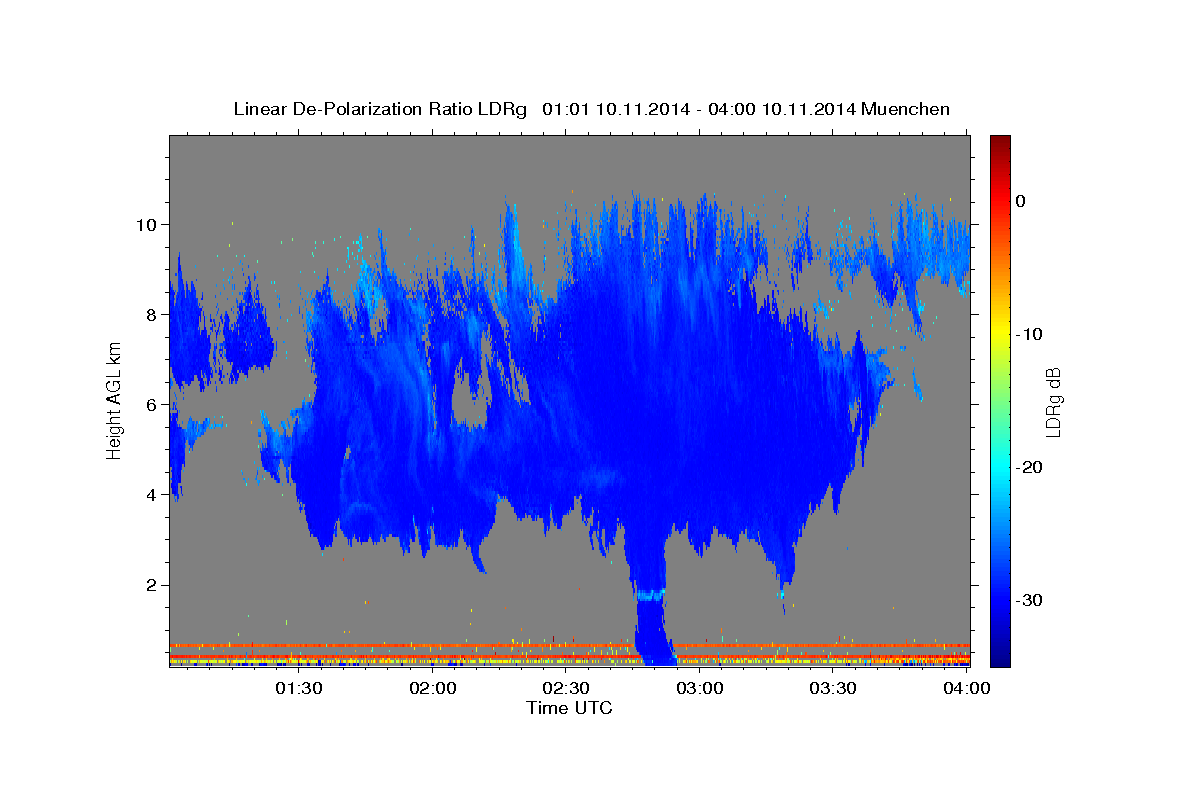The image size is (1200, 800).
Task: Click the colorbar label '-20'
Action: coord(1029,467)
